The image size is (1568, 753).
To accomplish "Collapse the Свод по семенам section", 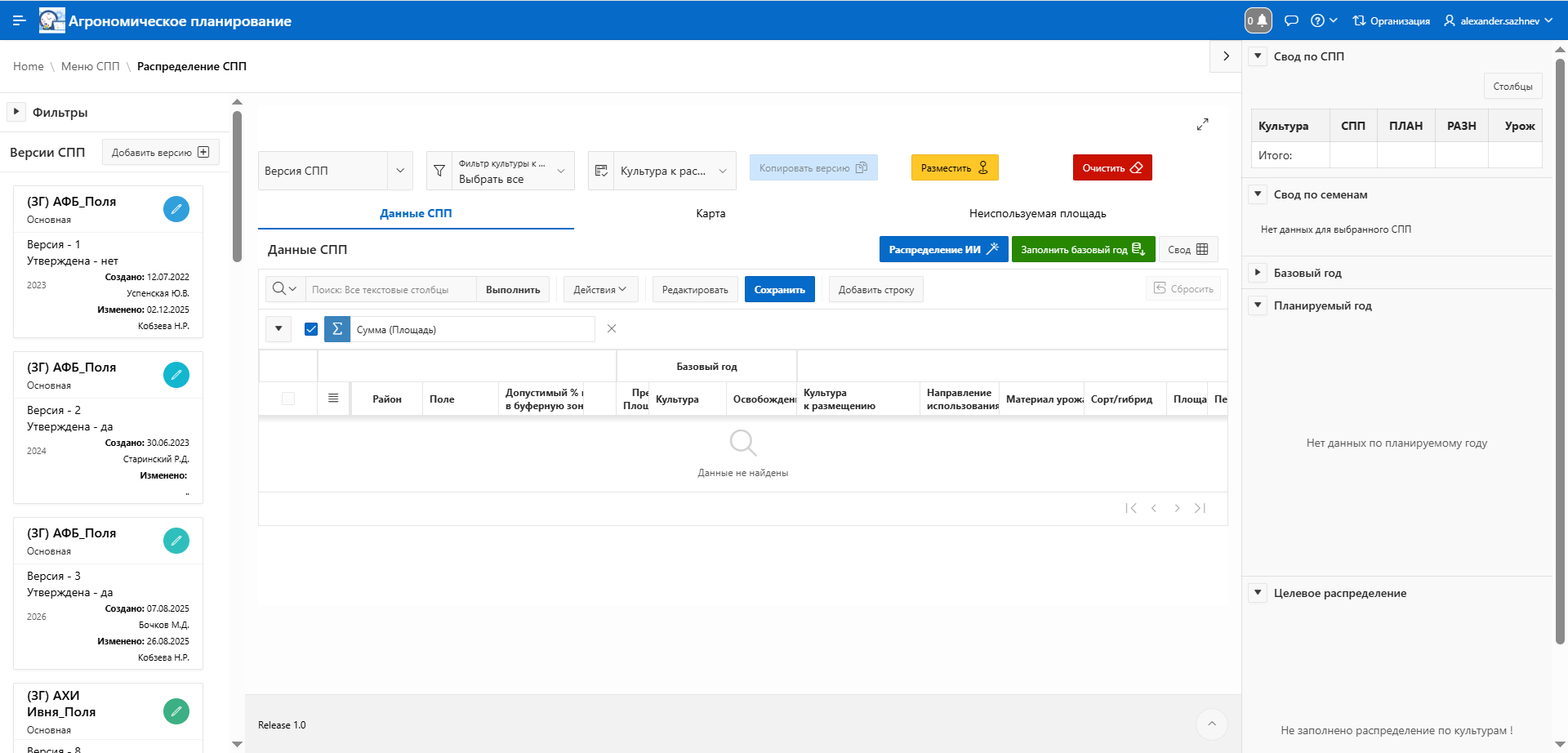I will [1258, 194].
